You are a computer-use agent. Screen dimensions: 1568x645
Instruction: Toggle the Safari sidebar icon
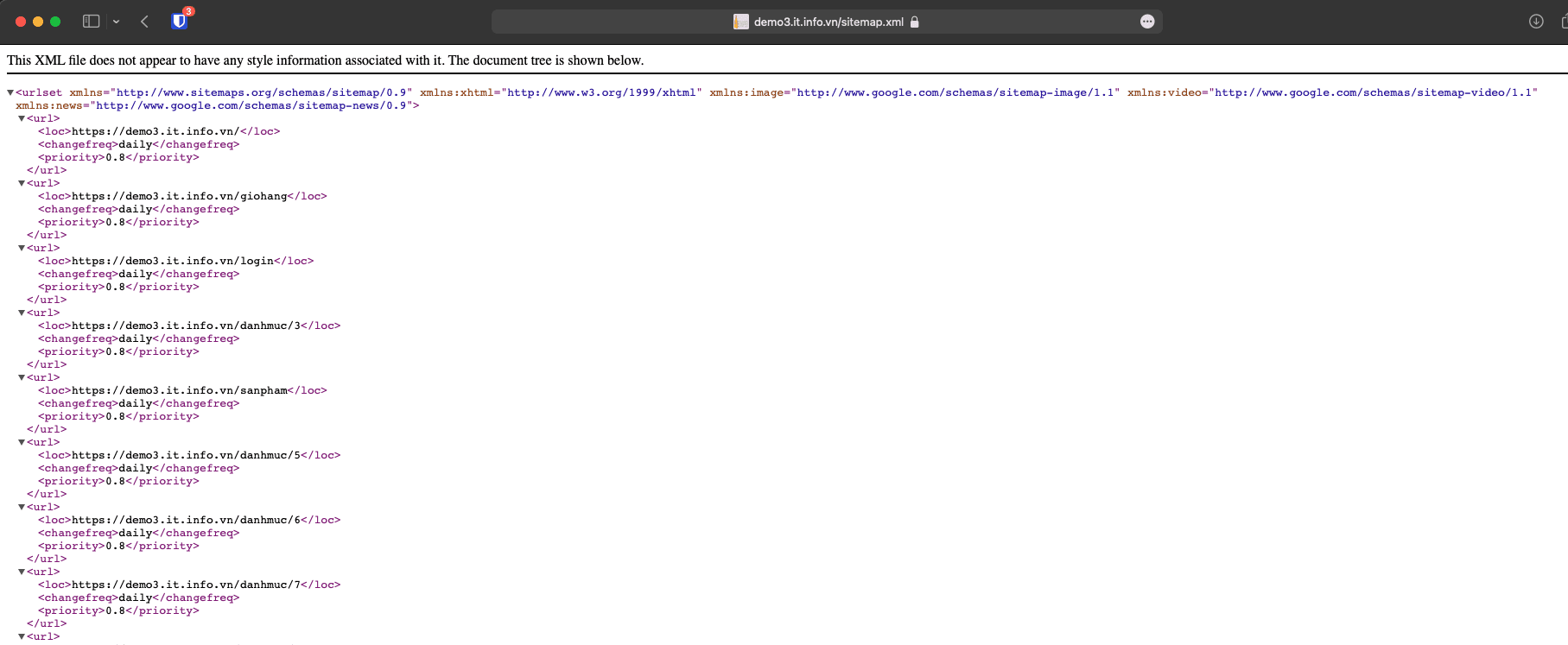tap(91, 22)
